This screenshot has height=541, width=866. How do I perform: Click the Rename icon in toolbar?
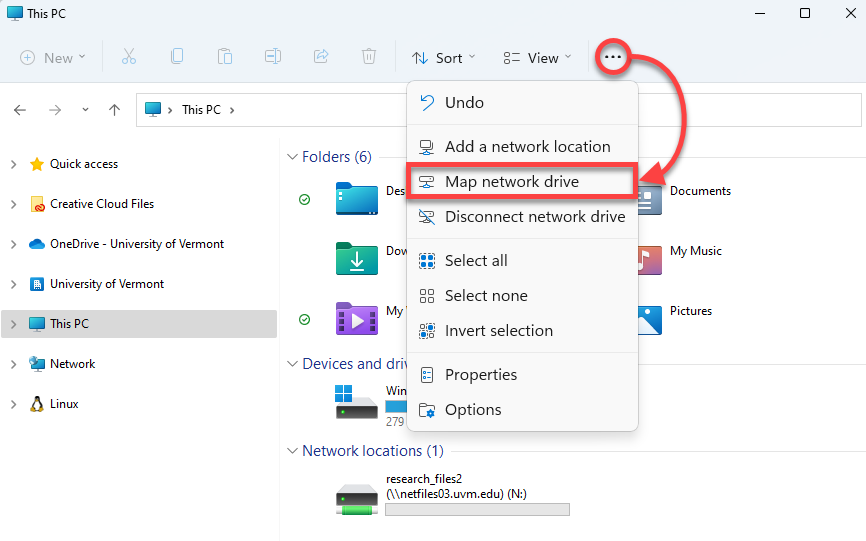(273, 57)
